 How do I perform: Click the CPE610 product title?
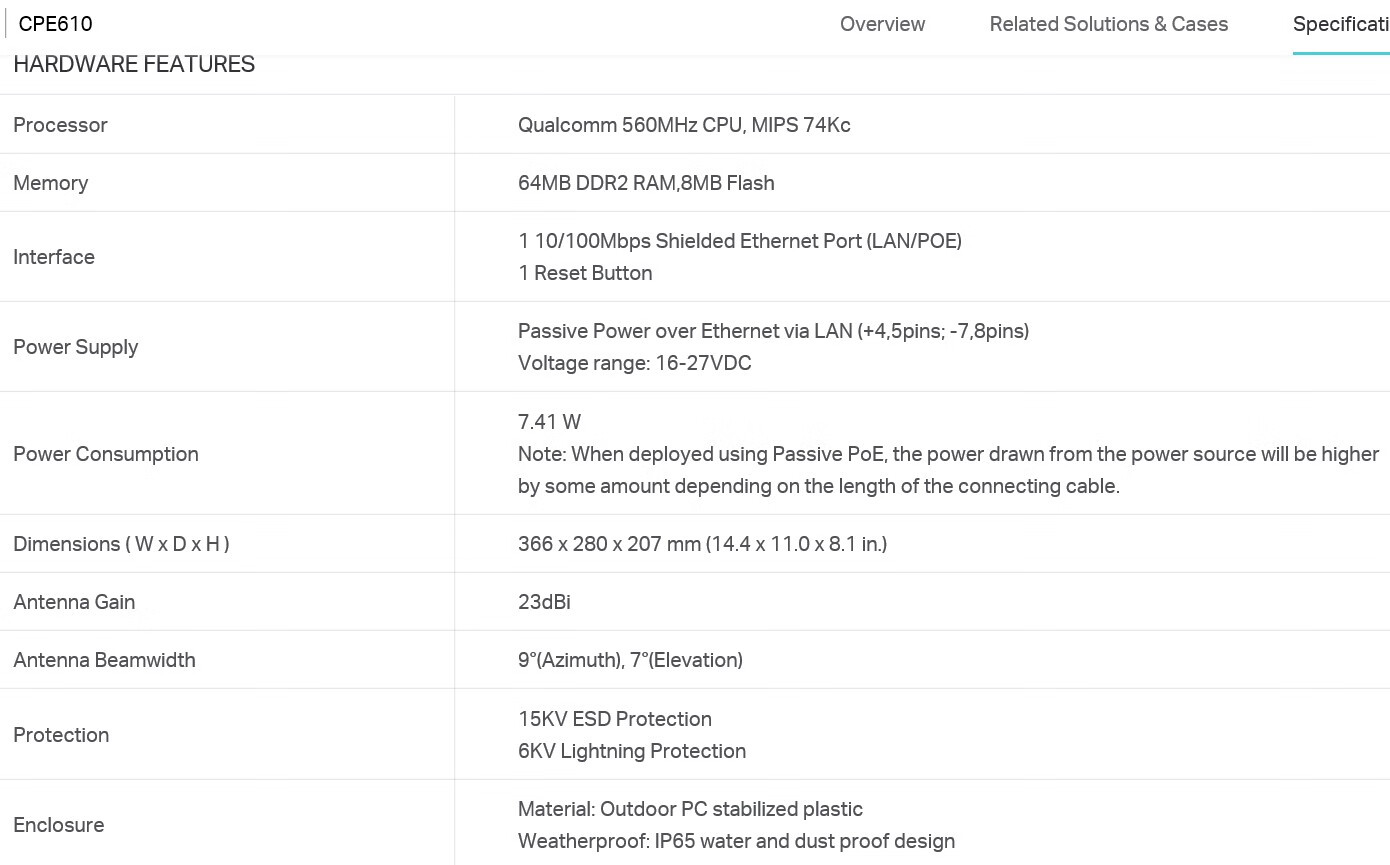[55, 24]
